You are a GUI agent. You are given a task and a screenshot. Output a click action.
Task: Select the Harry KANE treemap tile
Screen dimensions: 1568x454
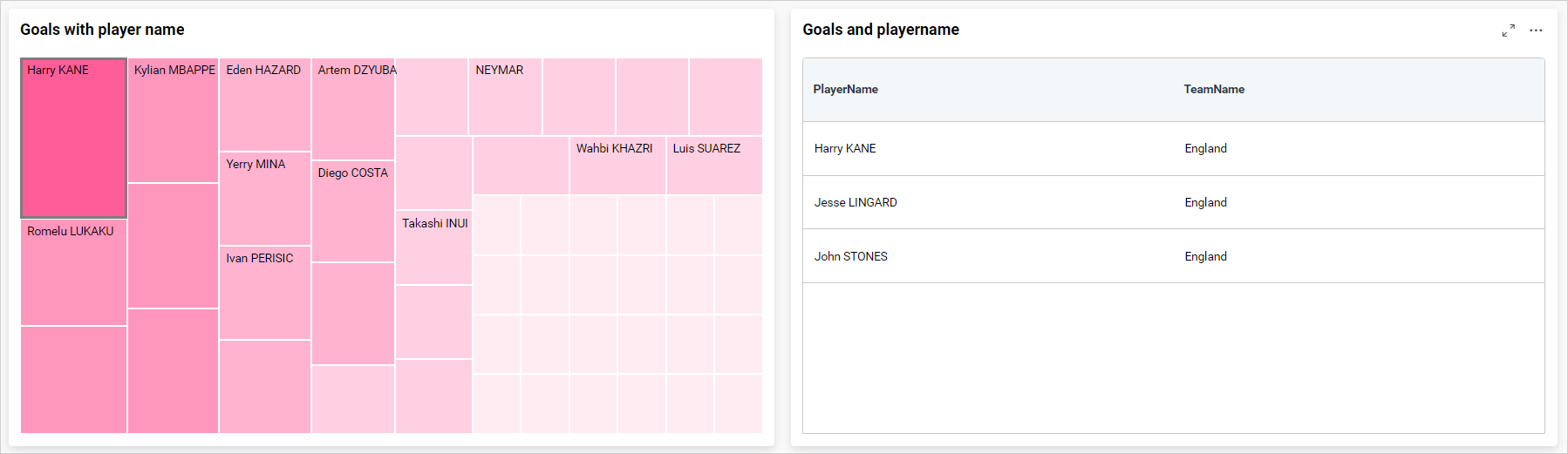(74, 139)
